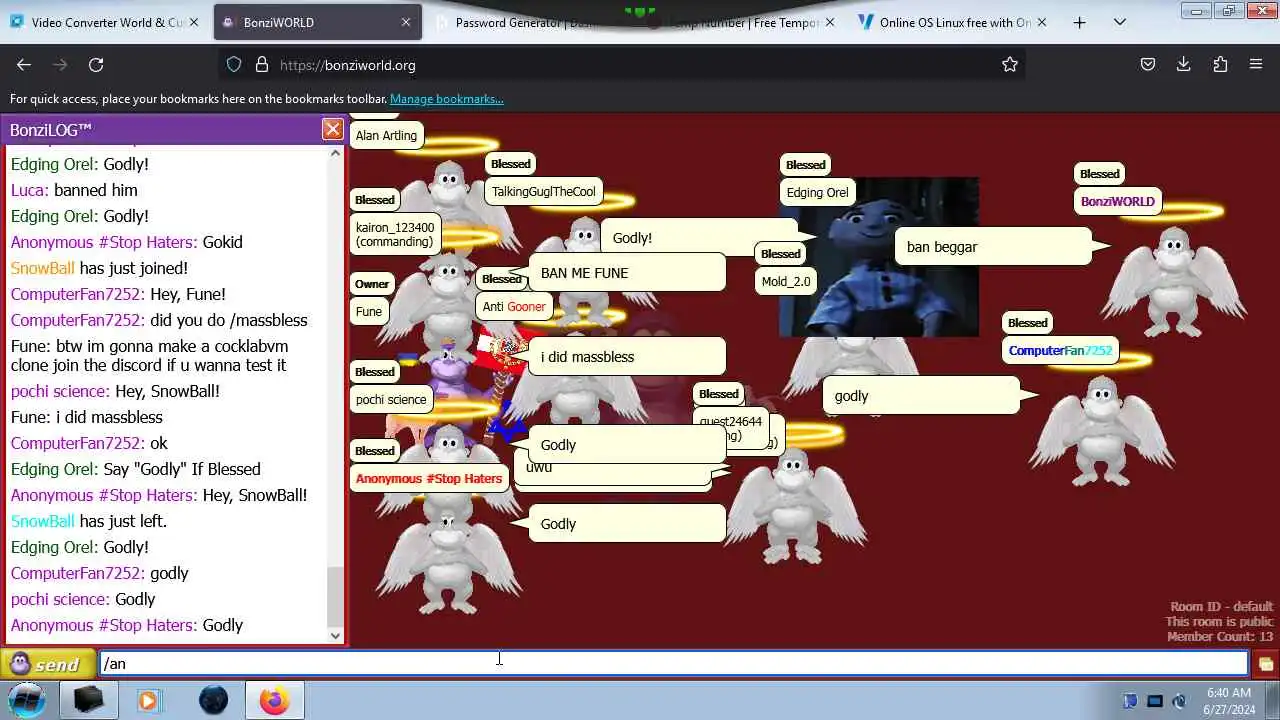Click log line 'SnowBall has just joined!'

click(99, 268)
